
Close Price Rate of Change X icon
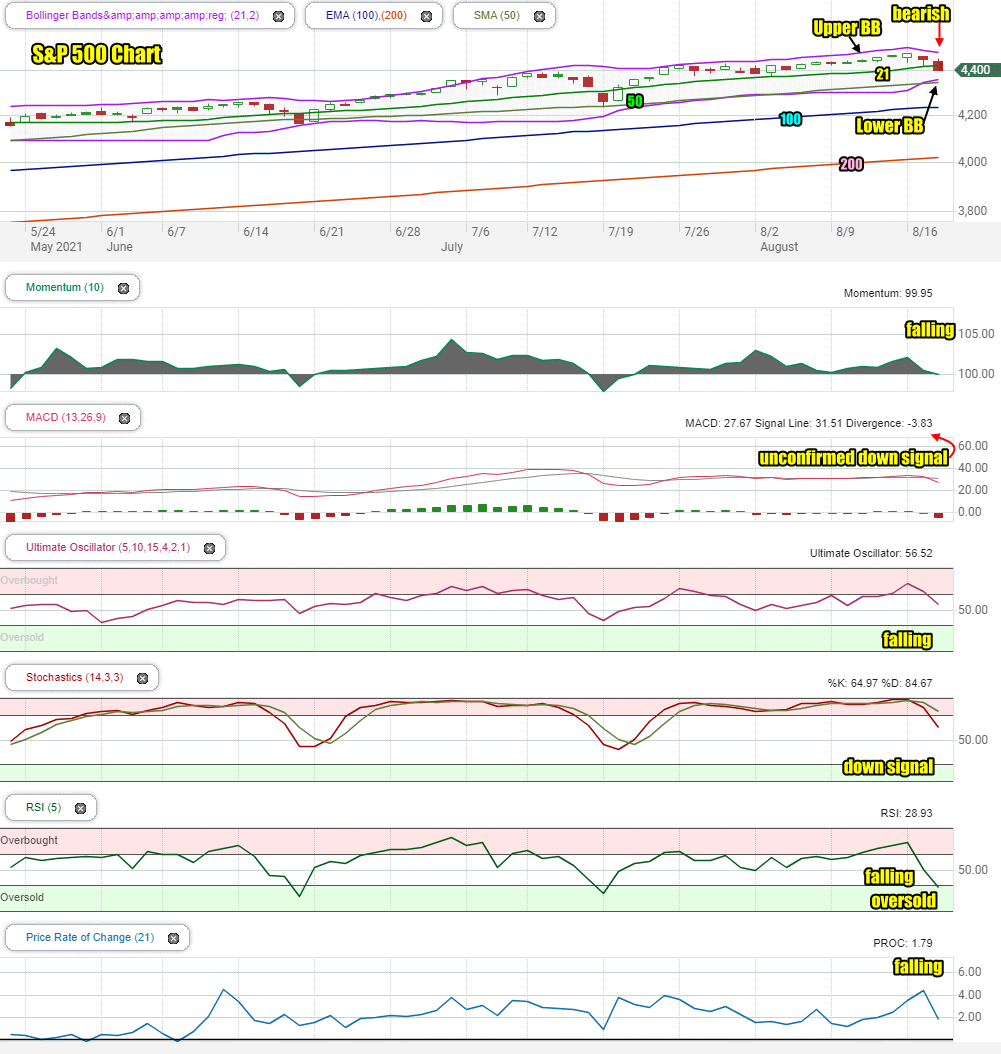point(173,938)
